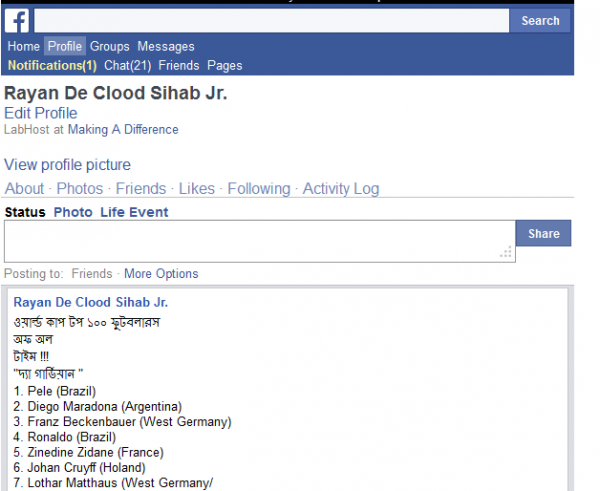The width and height of the screenshot is (600, 491).
Task: Open the Friends navigation link
Action: point(179,65)
